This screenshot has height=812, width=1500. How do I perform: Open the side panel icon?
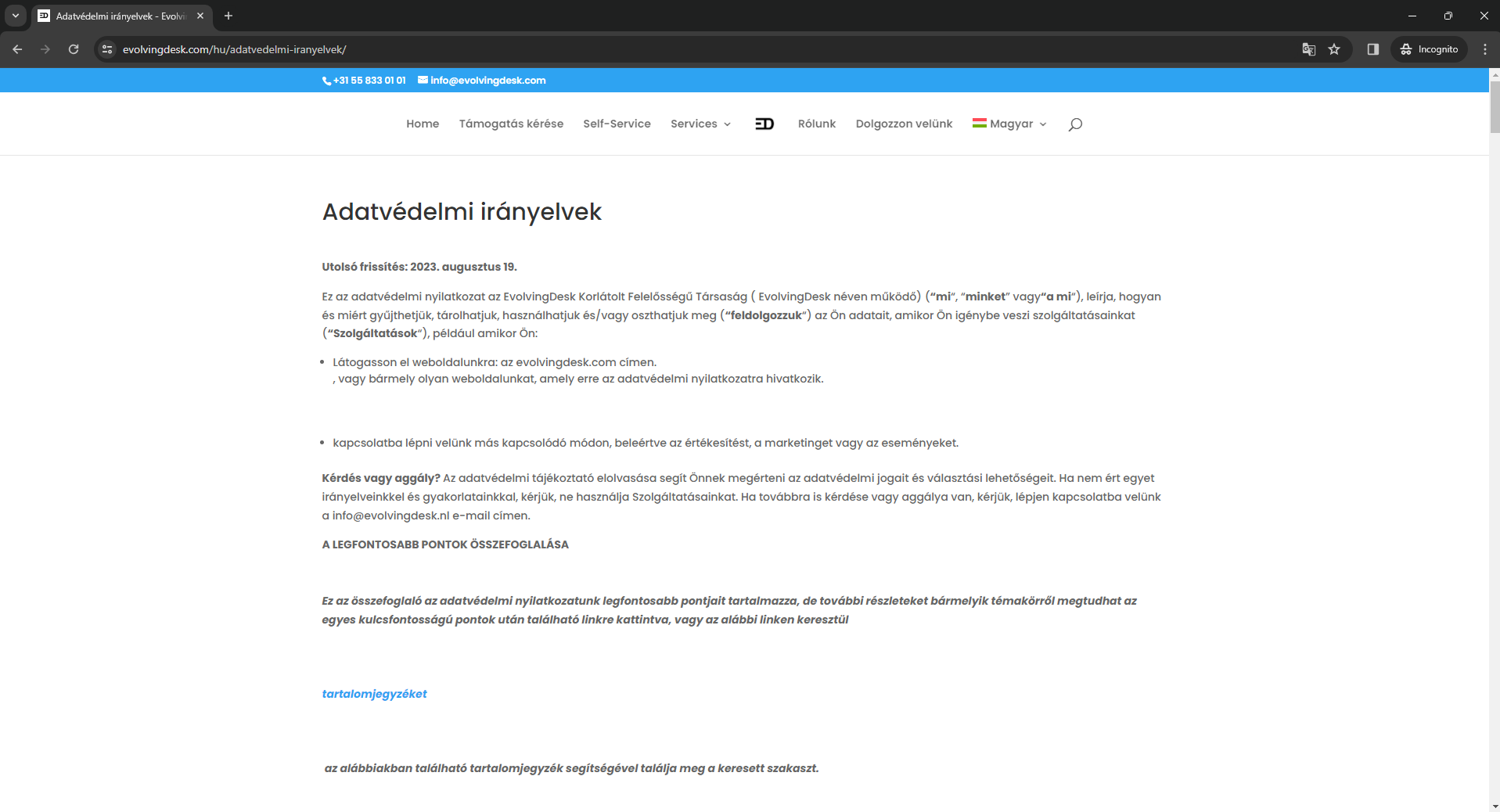pos(1372,49)
